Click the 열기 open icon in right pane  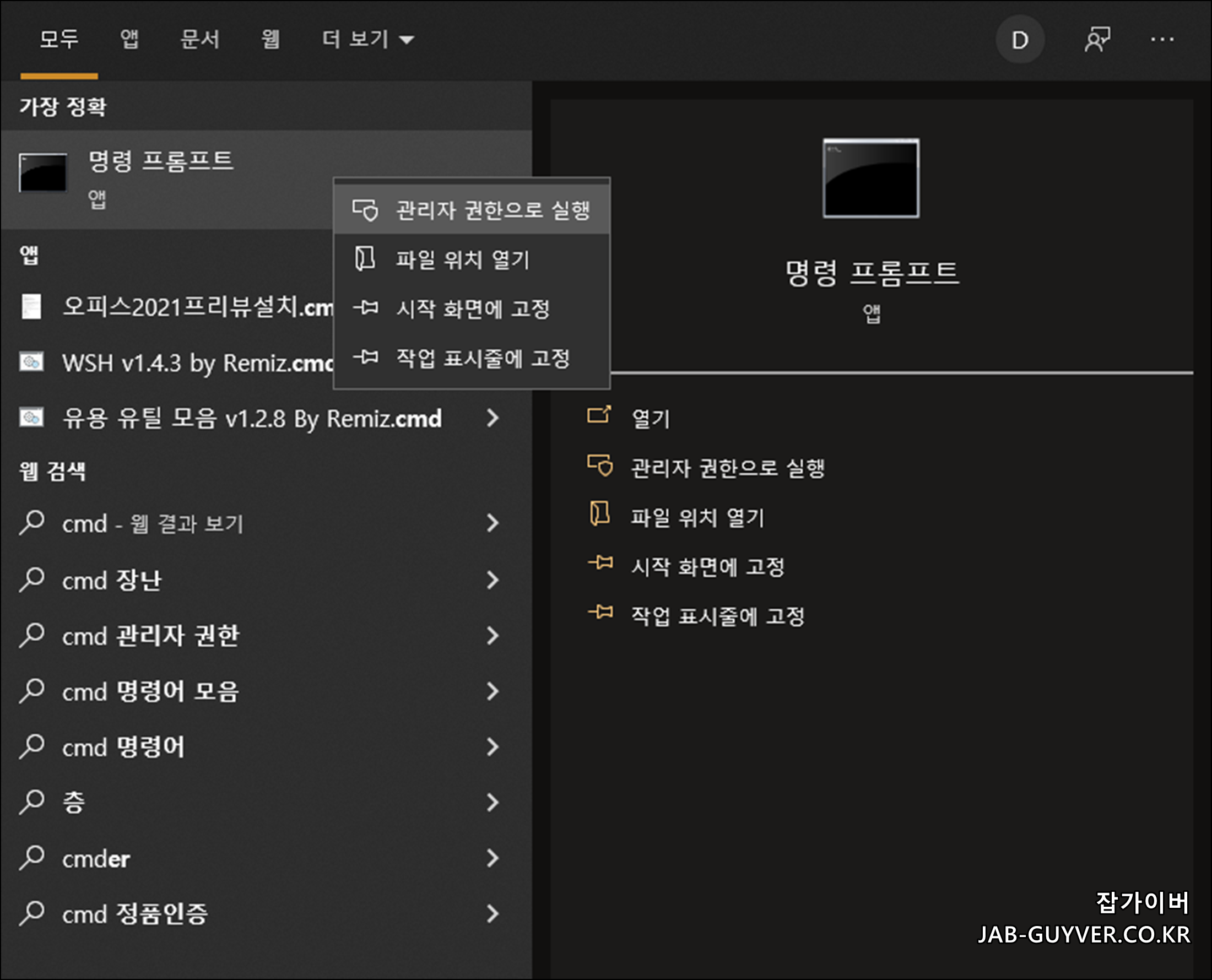(598, 416)
